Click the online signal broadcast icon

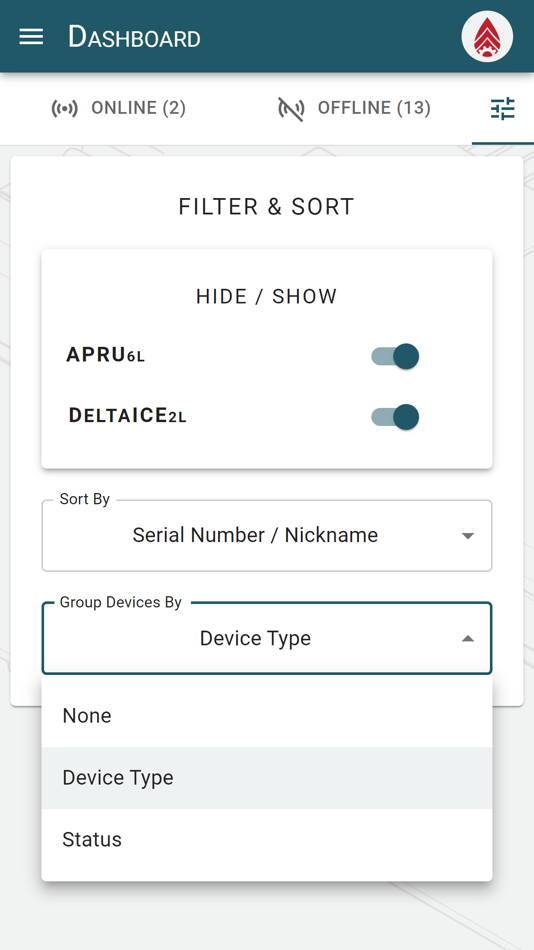65,108
